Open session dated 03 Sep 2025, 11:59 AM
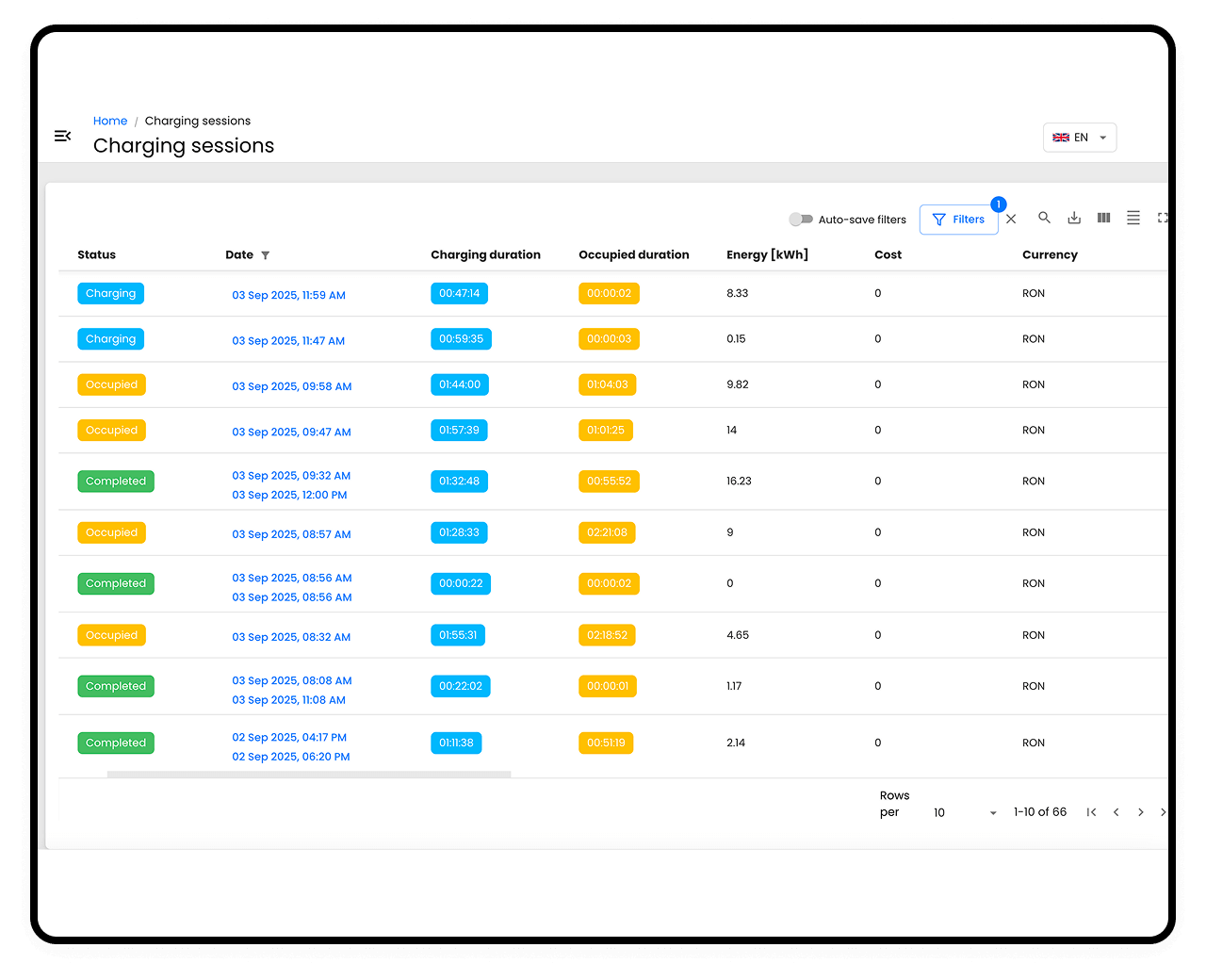Viewport: 1206px width, 980px height. click(288, 295)
